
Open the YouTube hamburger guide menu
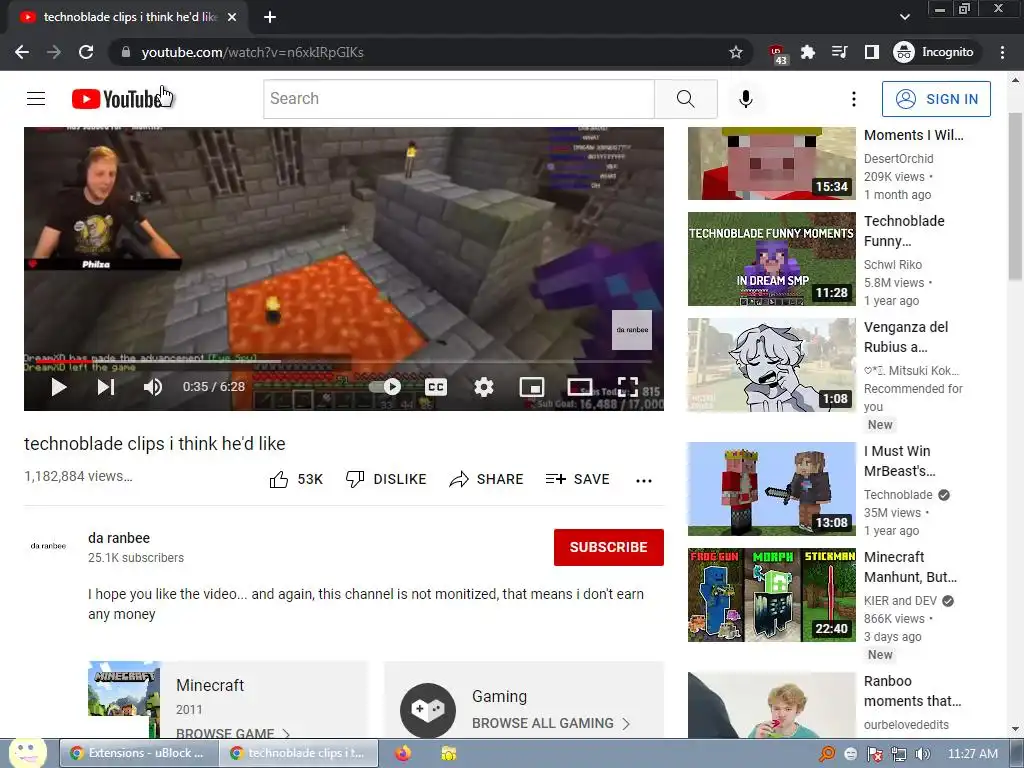point(36,99)
